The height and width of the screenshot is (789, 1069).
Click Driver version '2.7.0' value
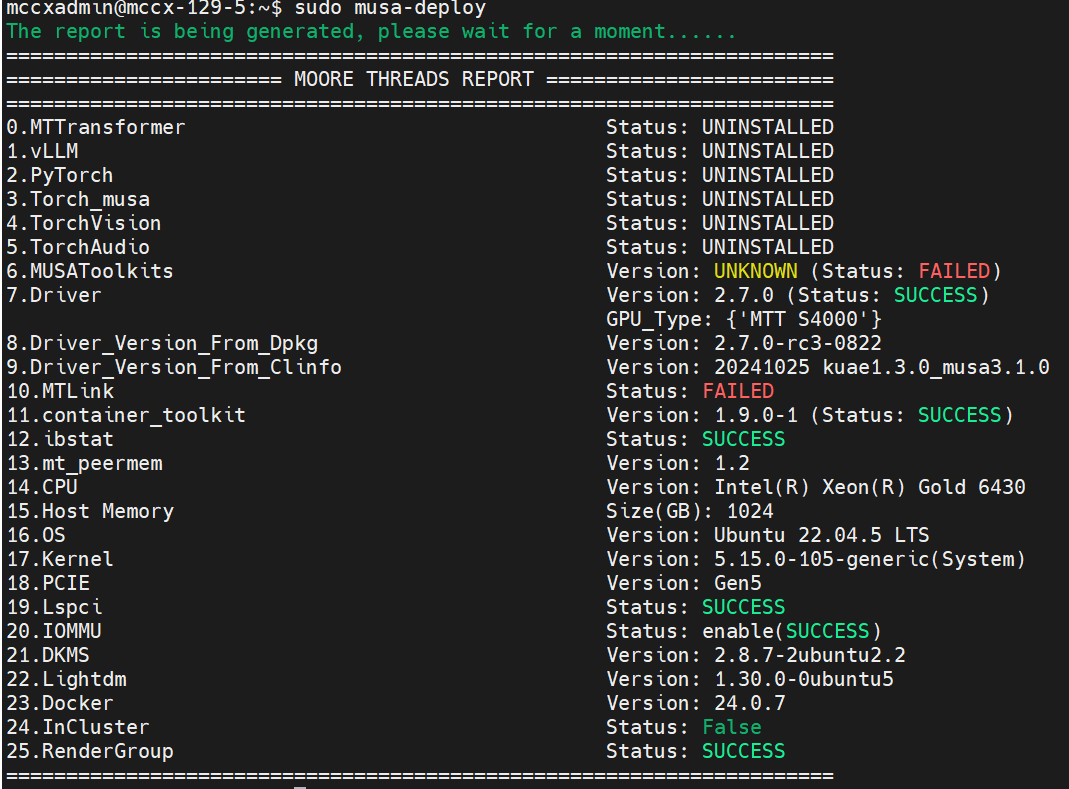click(x=744, y=295)
